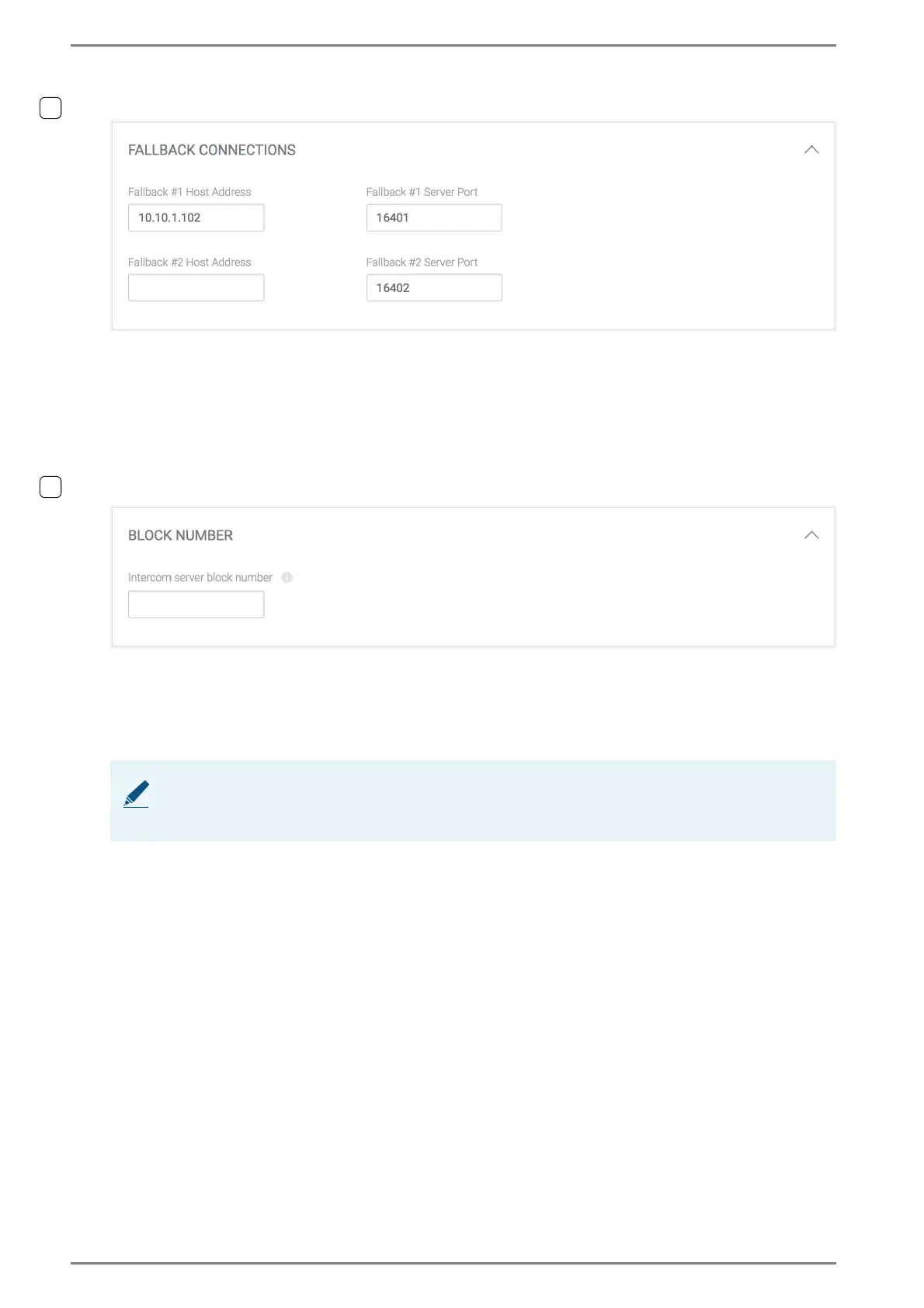Click the top page header divider line

[453, 45]
